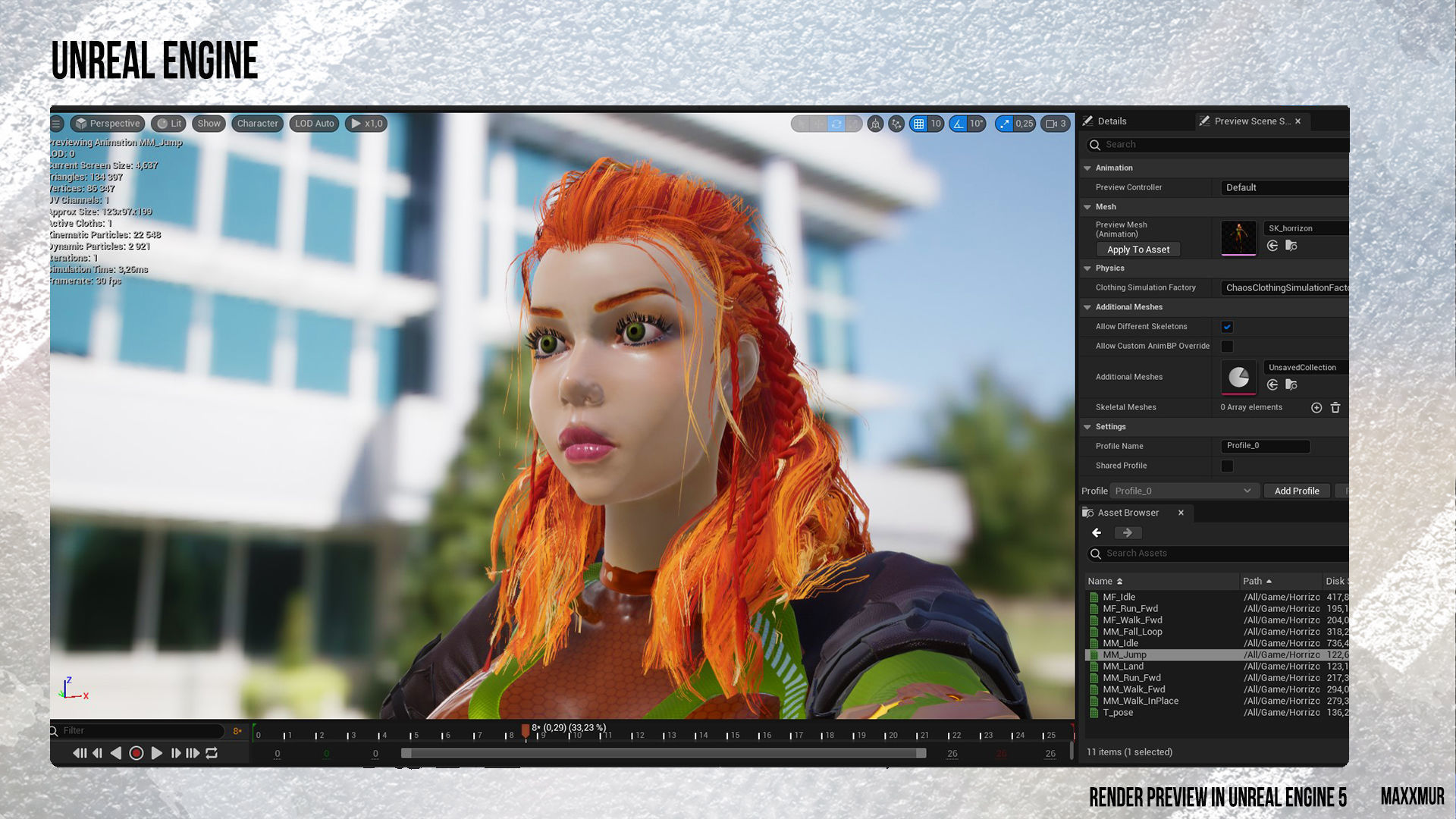Enable the Shared Profile checkbox
Image resolution: width=1456 pixels, height=819 pixels.
tap(1227, 466)
